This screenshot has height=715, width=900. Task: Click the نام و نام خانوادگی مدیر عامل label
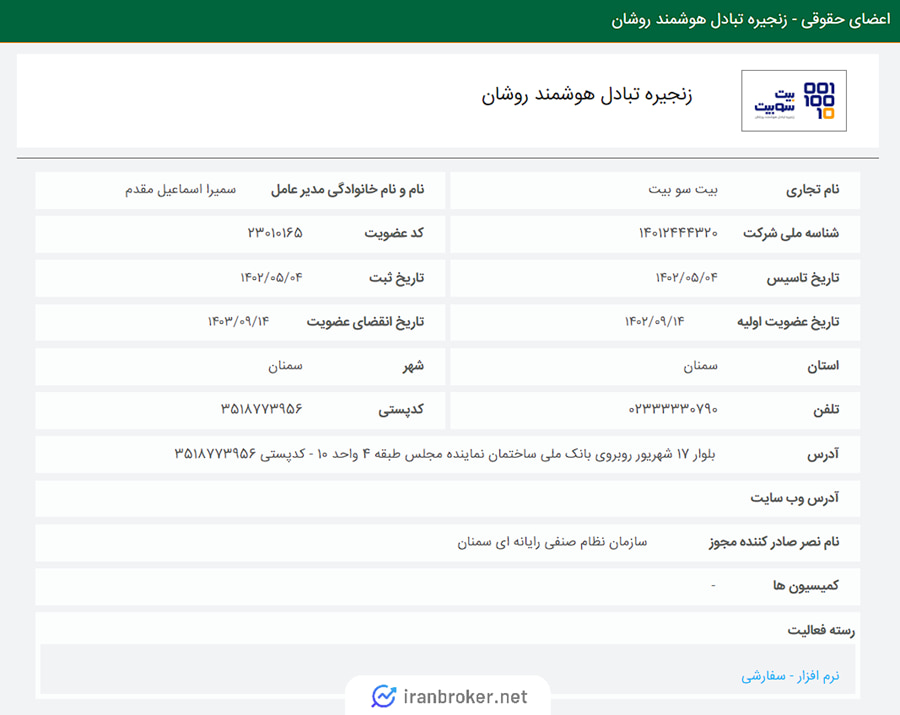tap(347, 189)
